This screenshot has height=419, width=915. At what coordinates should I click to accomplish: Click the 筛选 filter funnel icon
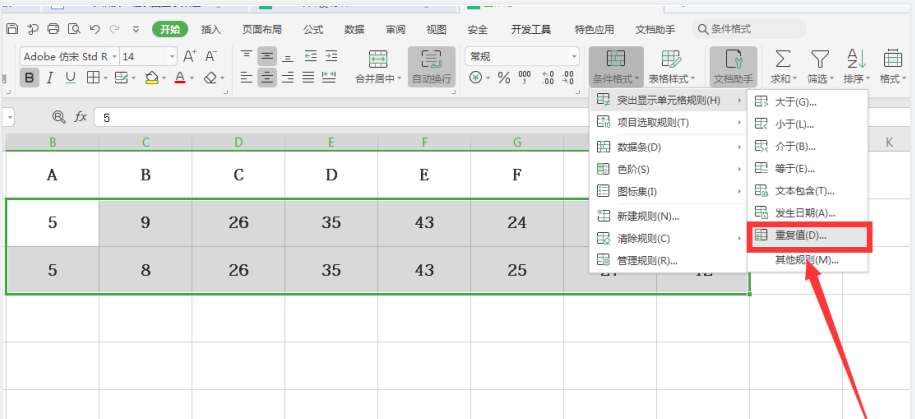point(820,59)
